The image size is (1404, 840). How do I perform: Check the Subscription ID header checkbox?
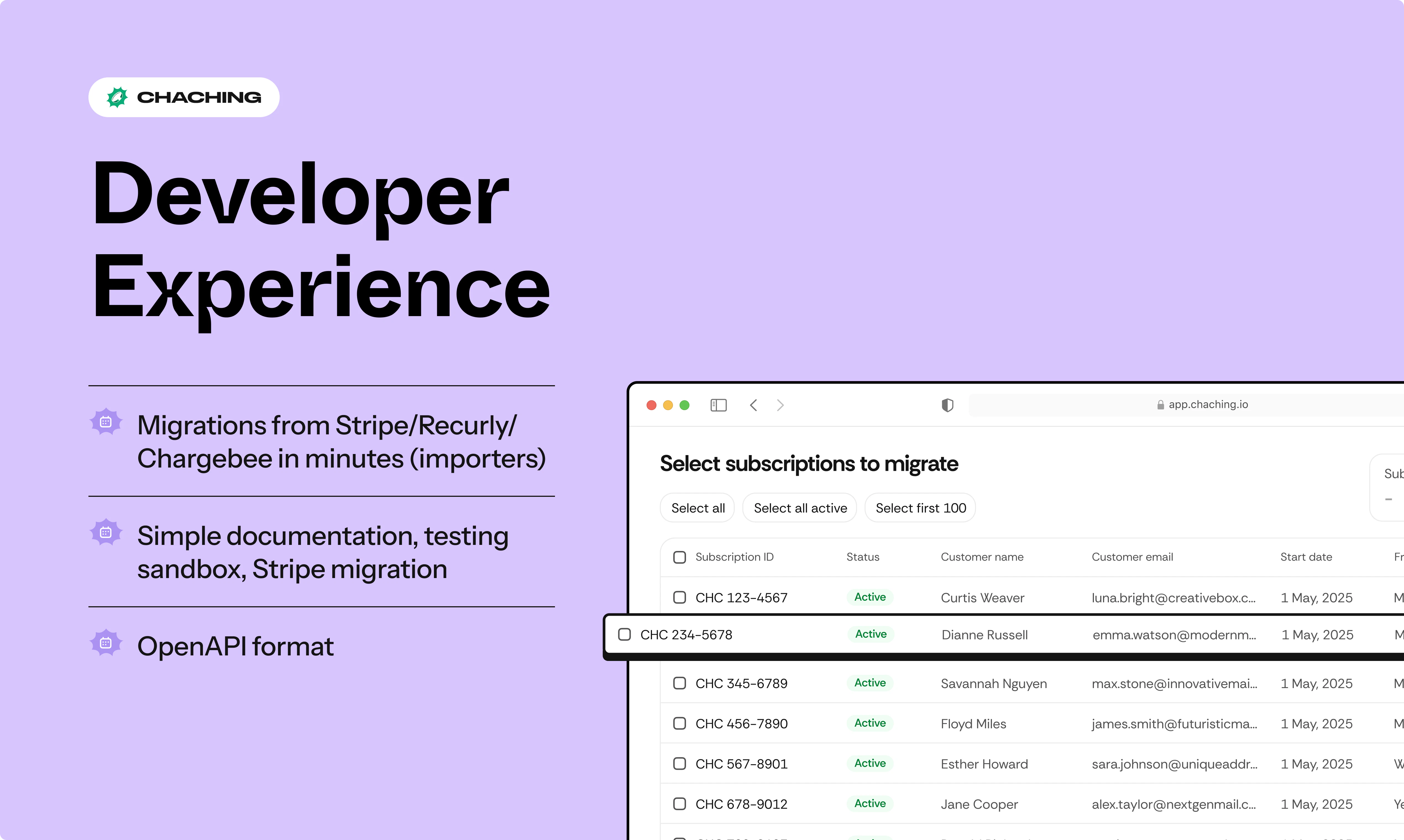679,557
